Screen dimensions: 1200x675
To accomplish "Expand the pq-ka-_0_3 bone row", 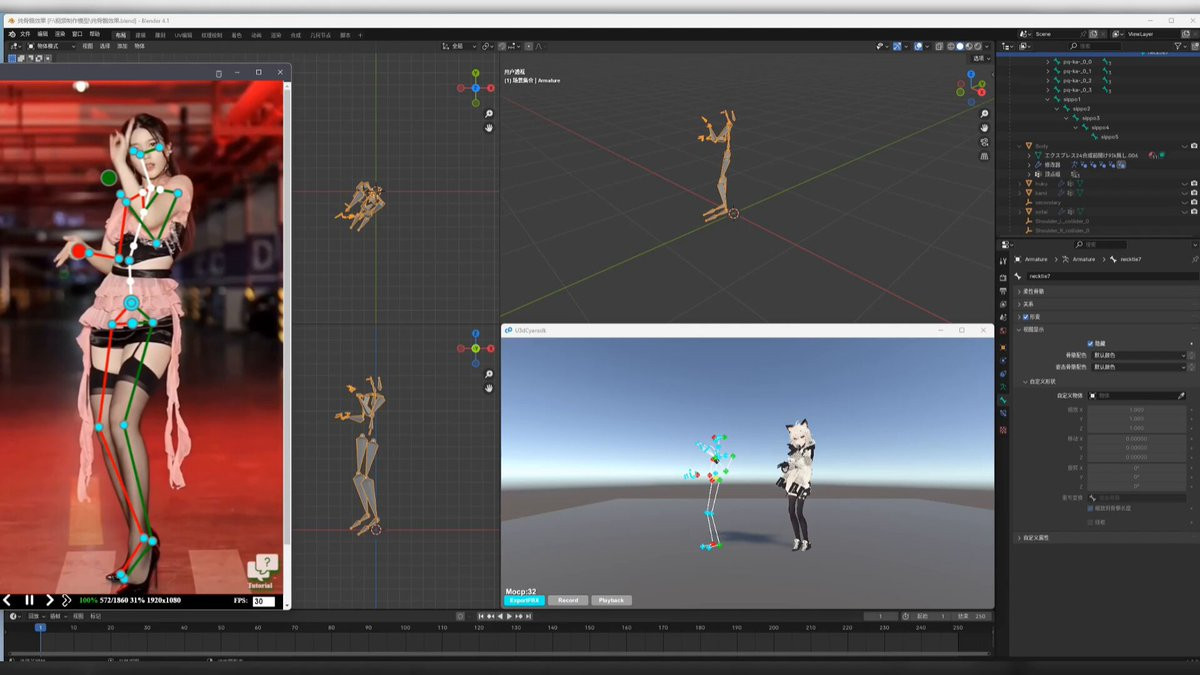I will coord(1048,90).
